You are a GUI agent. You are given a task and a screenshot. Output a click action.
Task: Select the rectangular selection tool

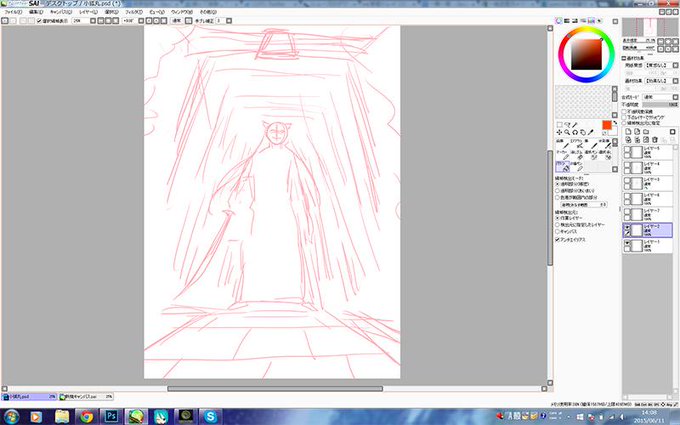[559, 125]
